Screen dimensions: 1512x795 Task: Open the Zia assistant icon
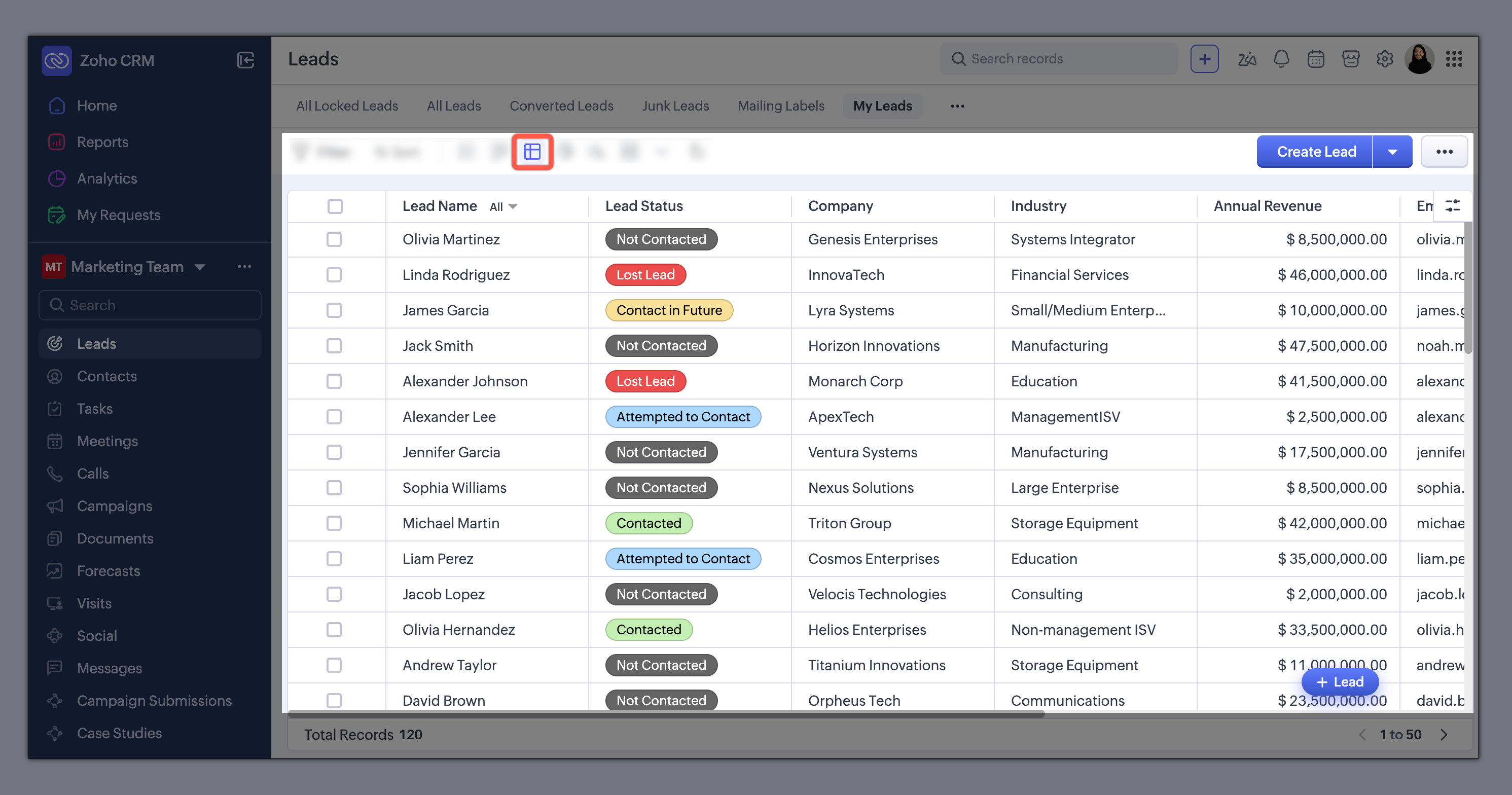[1247, 59]
